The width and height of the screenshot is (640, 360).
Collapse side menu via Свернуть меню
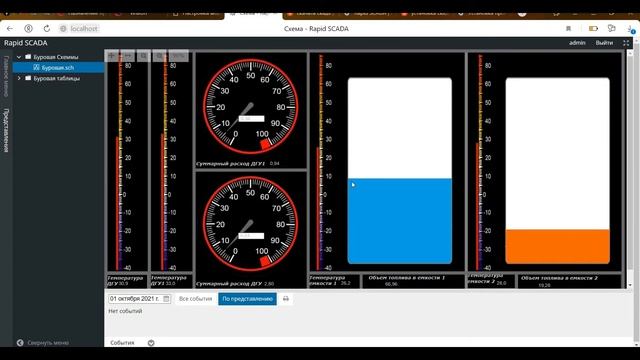(x=48, y=343)
